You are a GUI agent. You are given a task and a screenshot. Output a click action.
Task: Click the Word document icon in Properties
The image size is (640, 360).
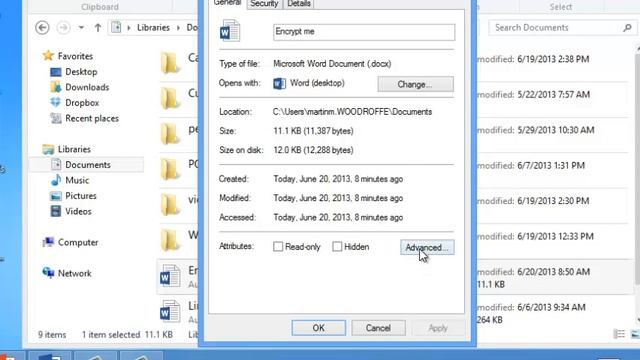[x=230, y=31]
